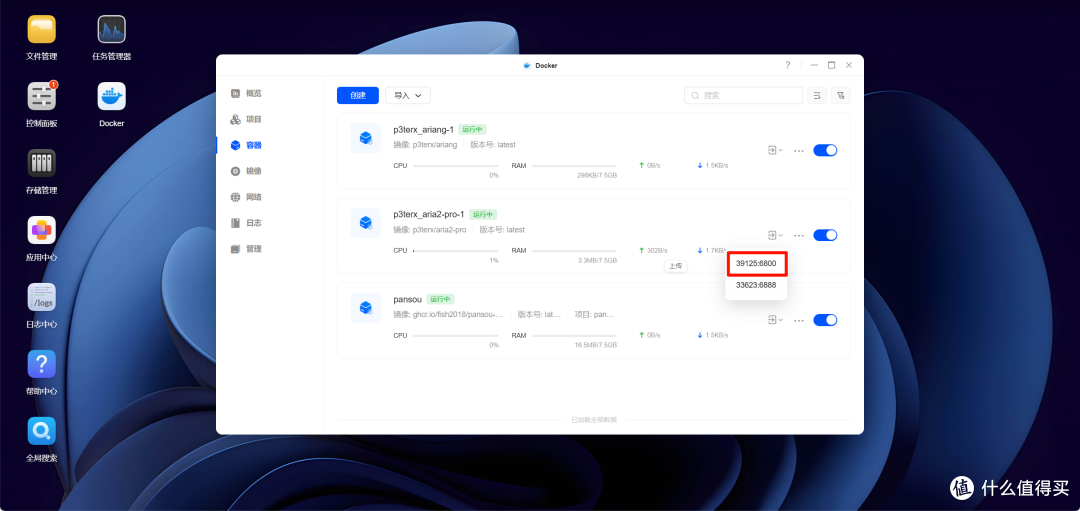Click 296KB/7.5GB RAM value
Screen dimensions: 1080x511
[596, 176]
